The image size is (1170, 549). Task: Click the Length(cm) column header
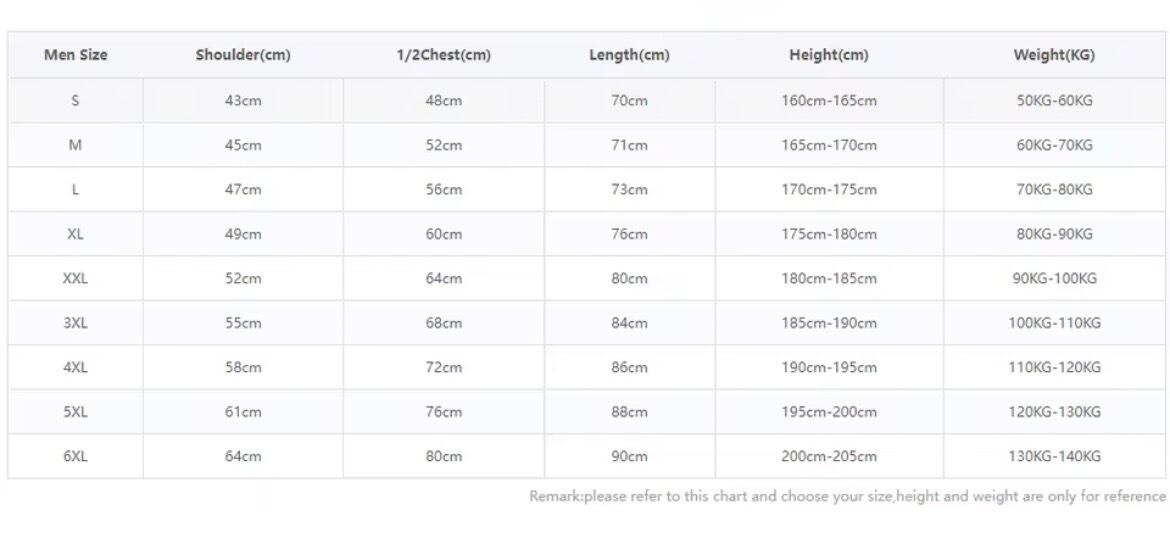pyautogui.click(x=629, y=55)
